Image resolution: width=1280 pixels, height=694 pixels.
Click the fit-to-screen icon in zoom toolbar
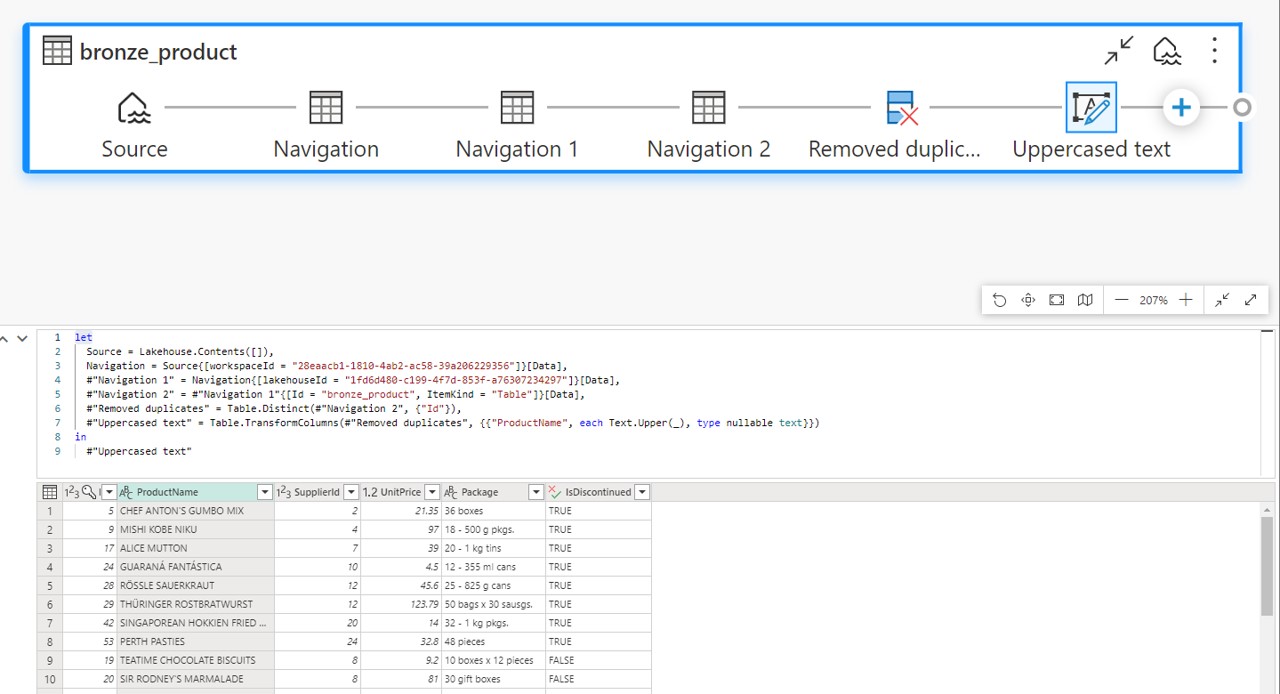1056,299
